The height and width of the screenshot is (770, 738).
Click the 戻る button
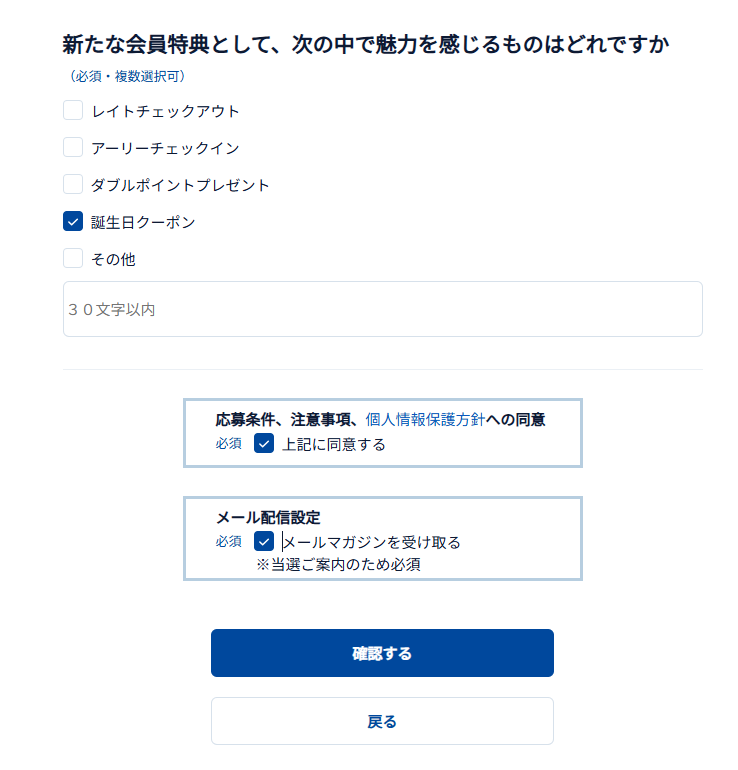tap(382, 721)
